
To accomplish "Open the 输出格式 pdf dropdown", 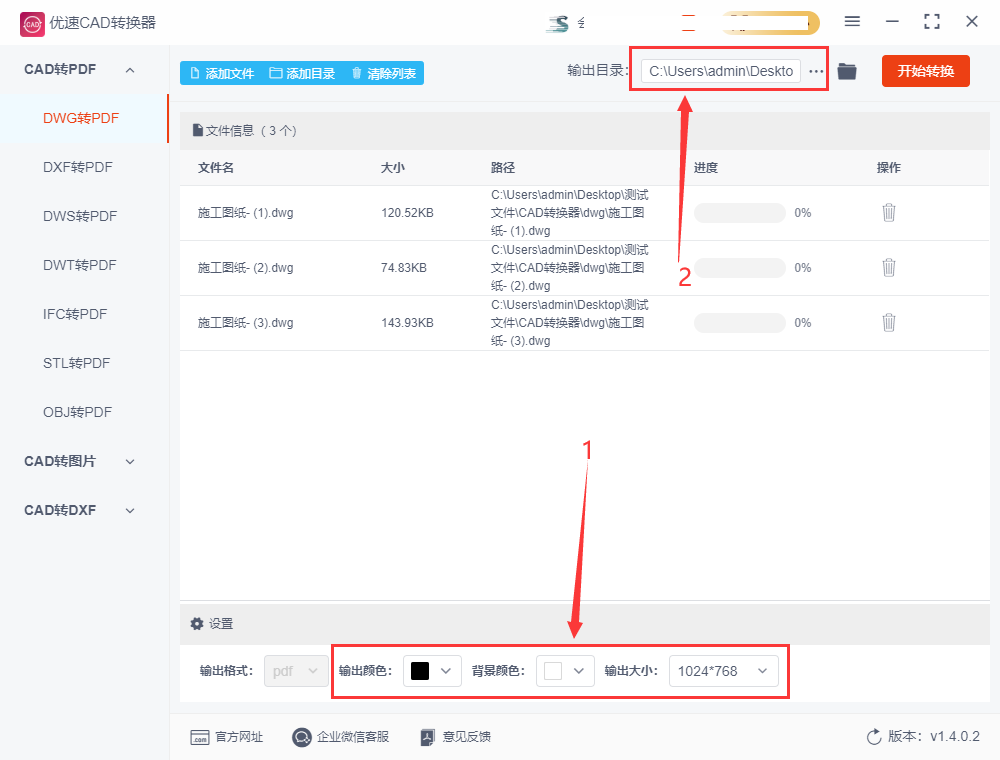I will point(296,671).
